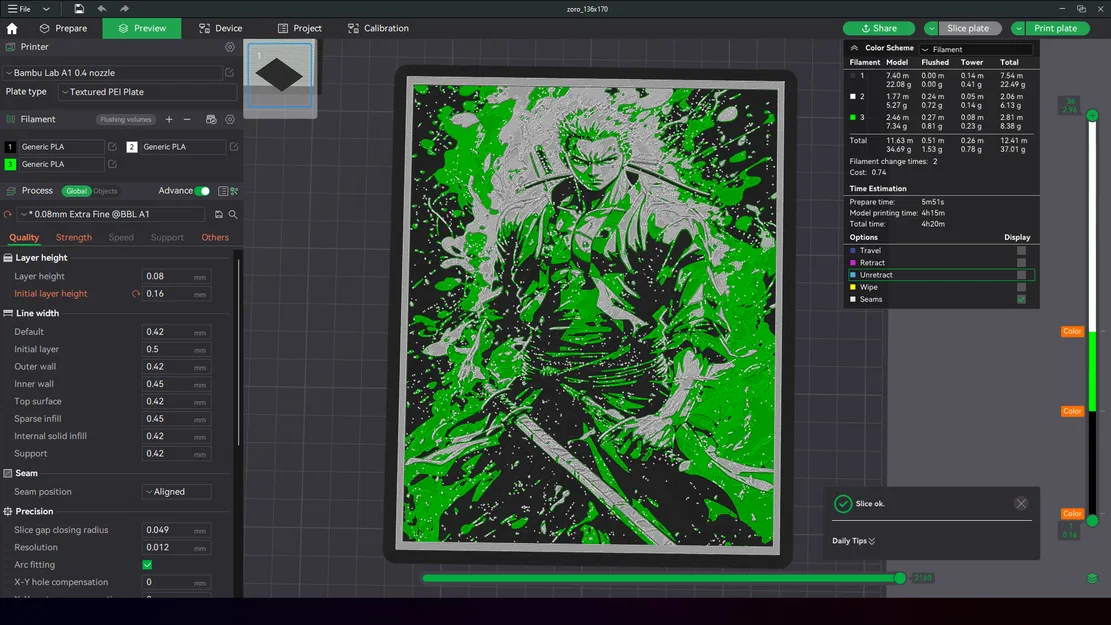Click the AMS sync icon in Filament bar
The height and width of the screenshot is (625, 1111).
pos(211,119)
